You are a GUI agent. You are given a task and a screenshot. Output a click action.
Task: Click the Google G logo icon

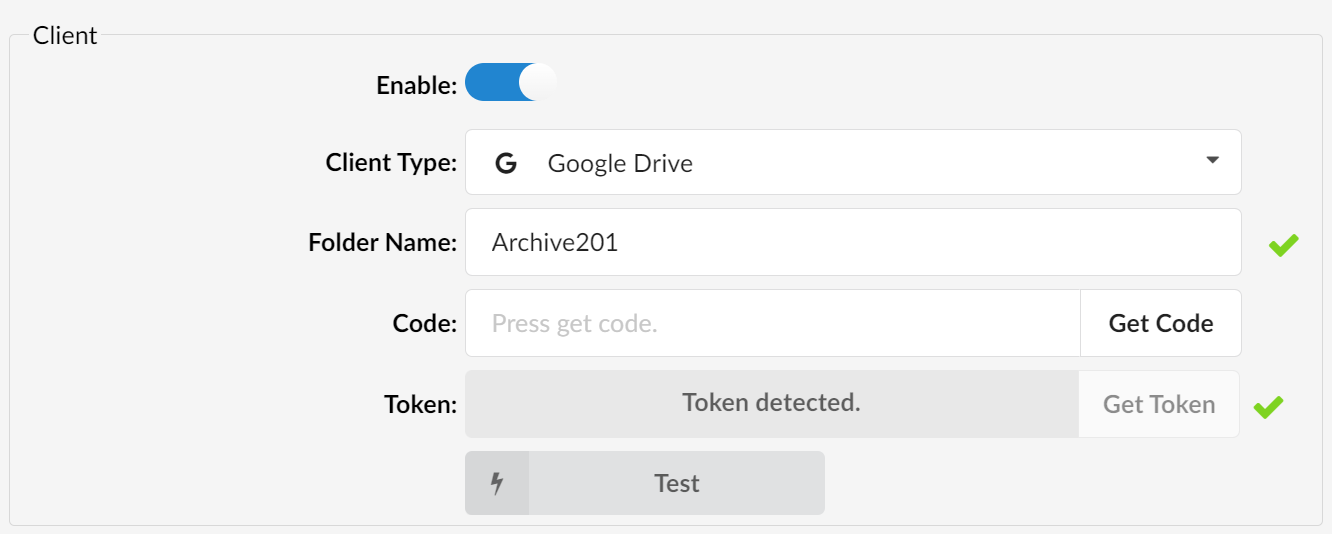pyautogui.click(x=506, y=163)
